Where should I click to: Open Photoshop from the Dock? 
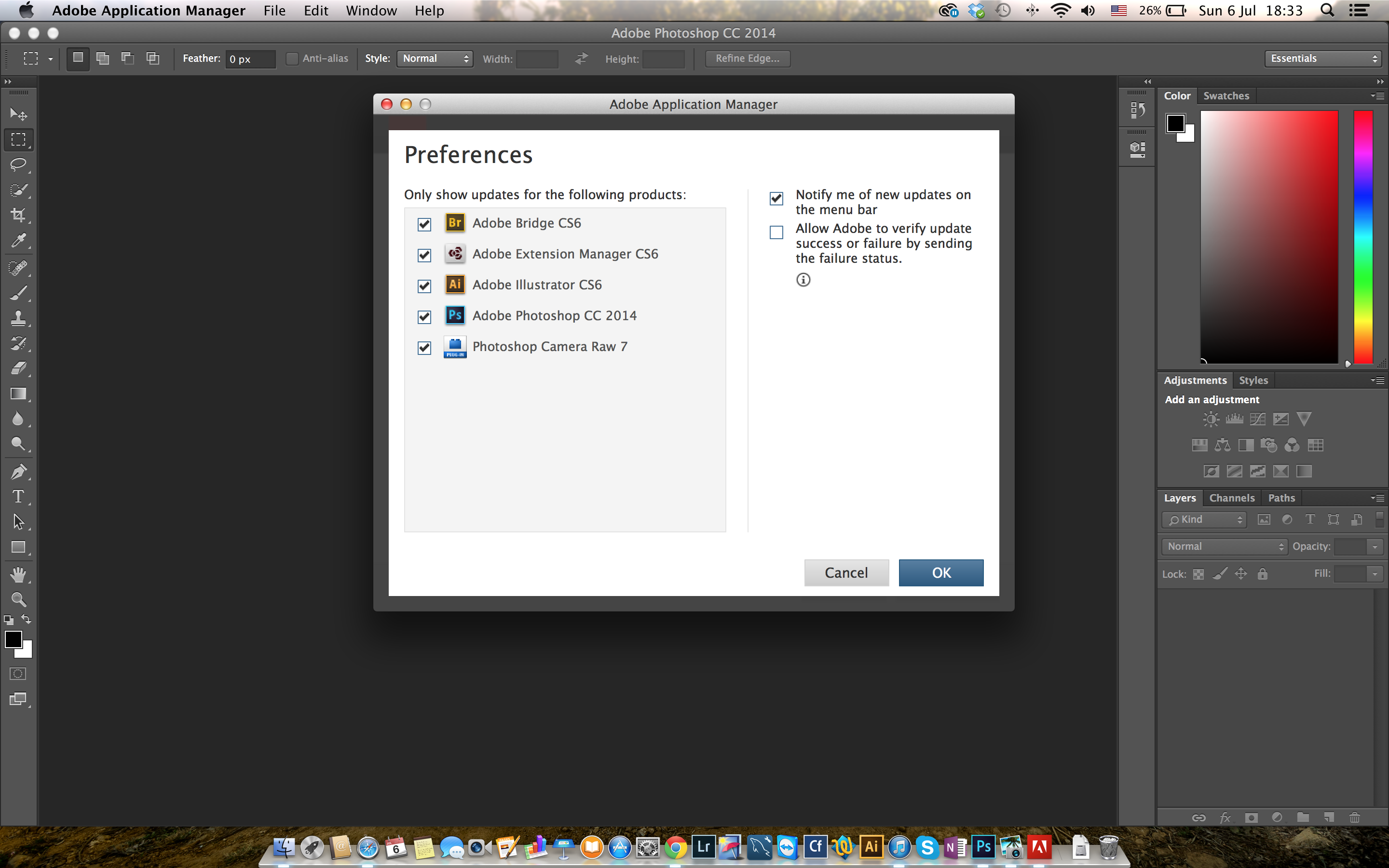pyautogui.click(x=983, y=847)
